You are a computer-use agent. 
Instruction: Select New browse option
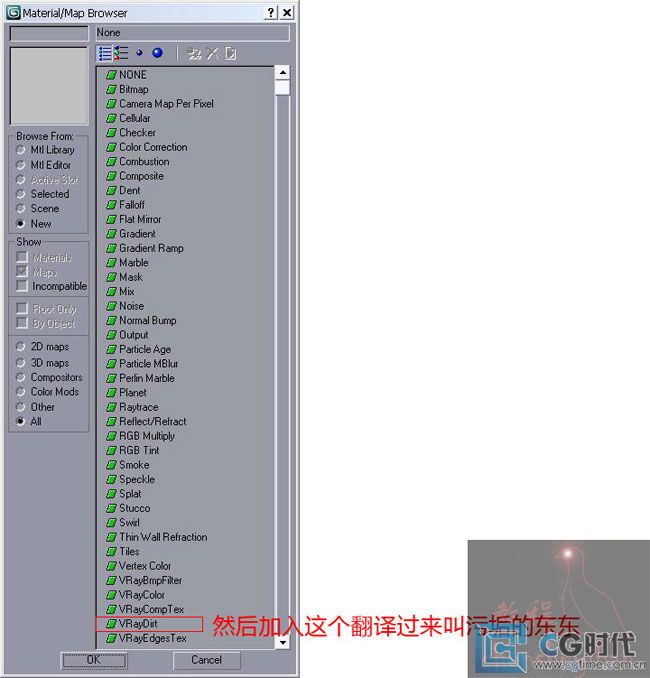tap(33, 224)
